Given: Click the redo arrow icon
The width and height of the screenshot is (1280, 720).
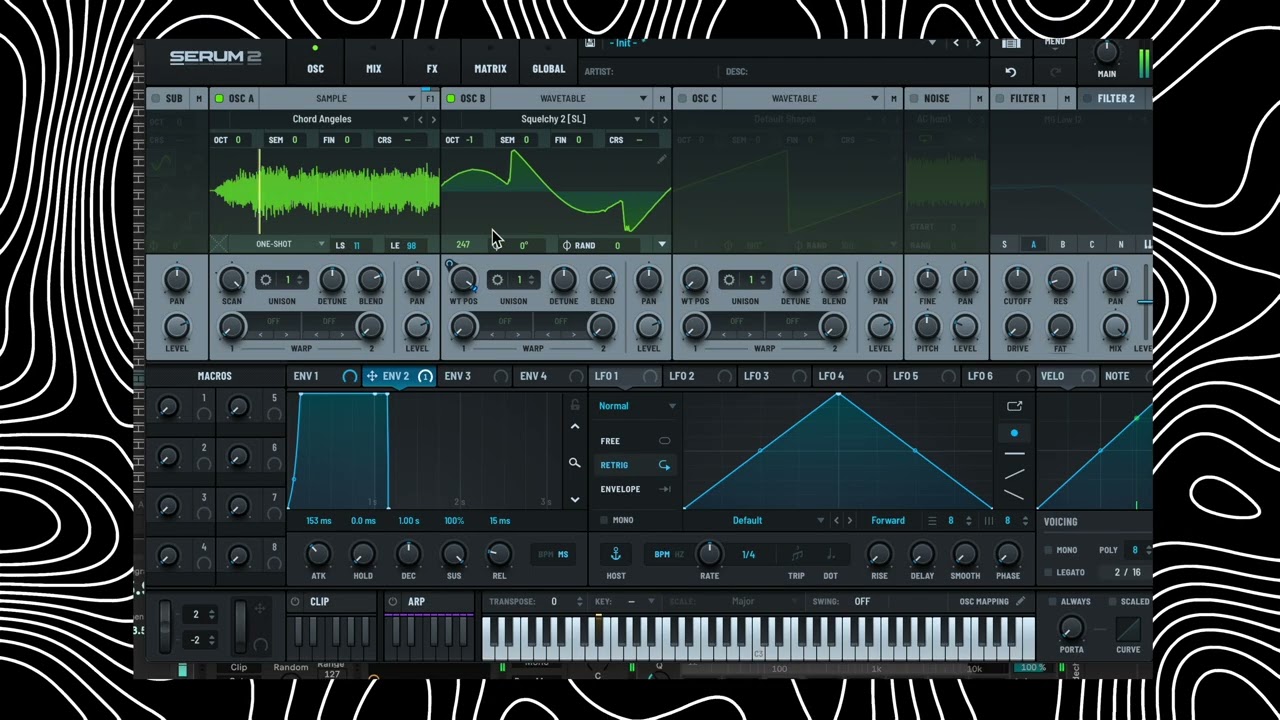Looking at the screenshot, I should coord(1055,72).
